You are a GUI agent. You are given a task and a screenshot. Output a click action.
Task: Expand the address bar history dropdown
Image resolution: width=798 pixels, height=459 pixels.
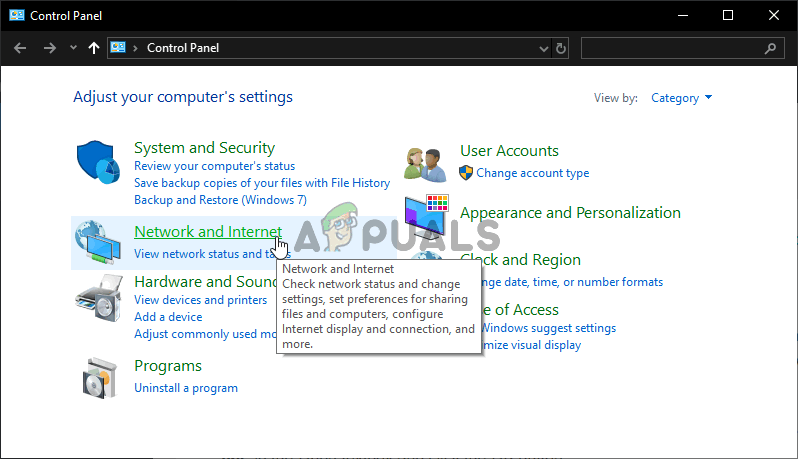(544, 48)
